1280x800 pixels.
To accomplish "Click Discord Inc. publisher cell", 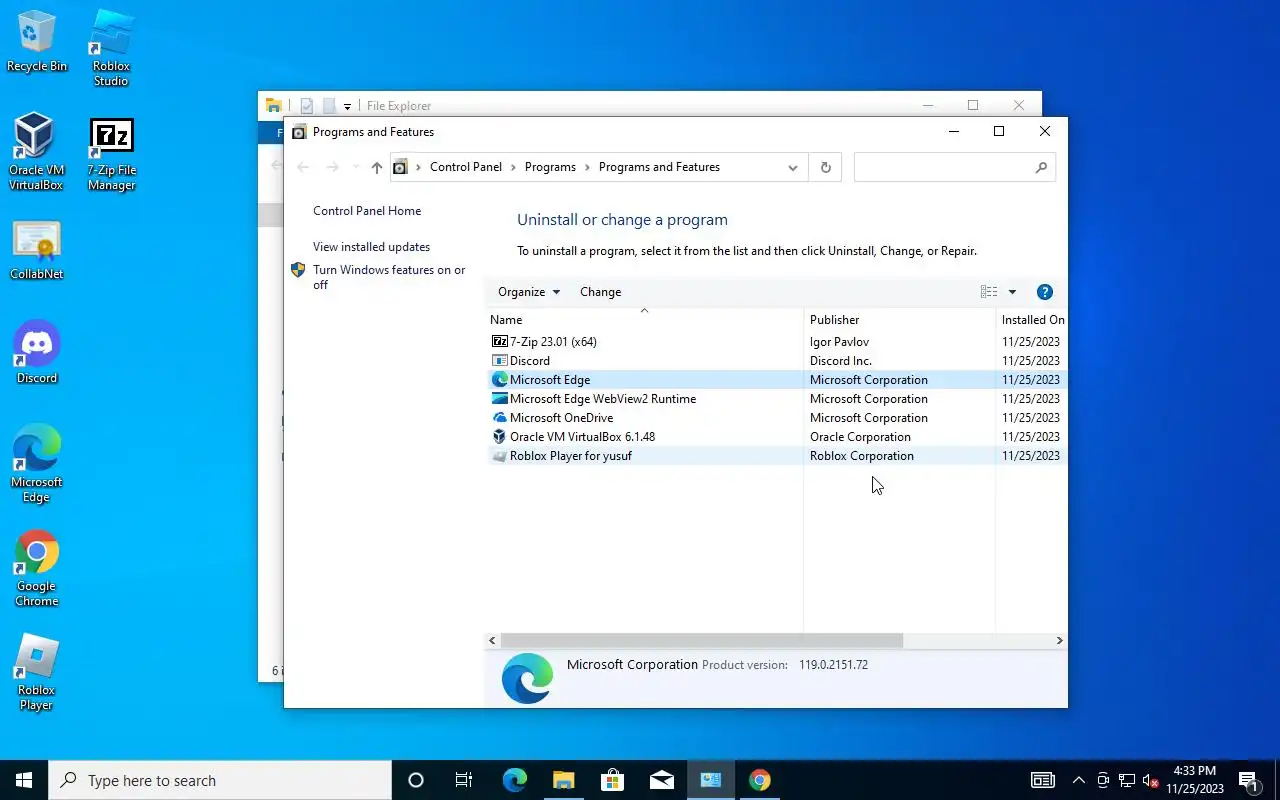I will pos(841,361).
